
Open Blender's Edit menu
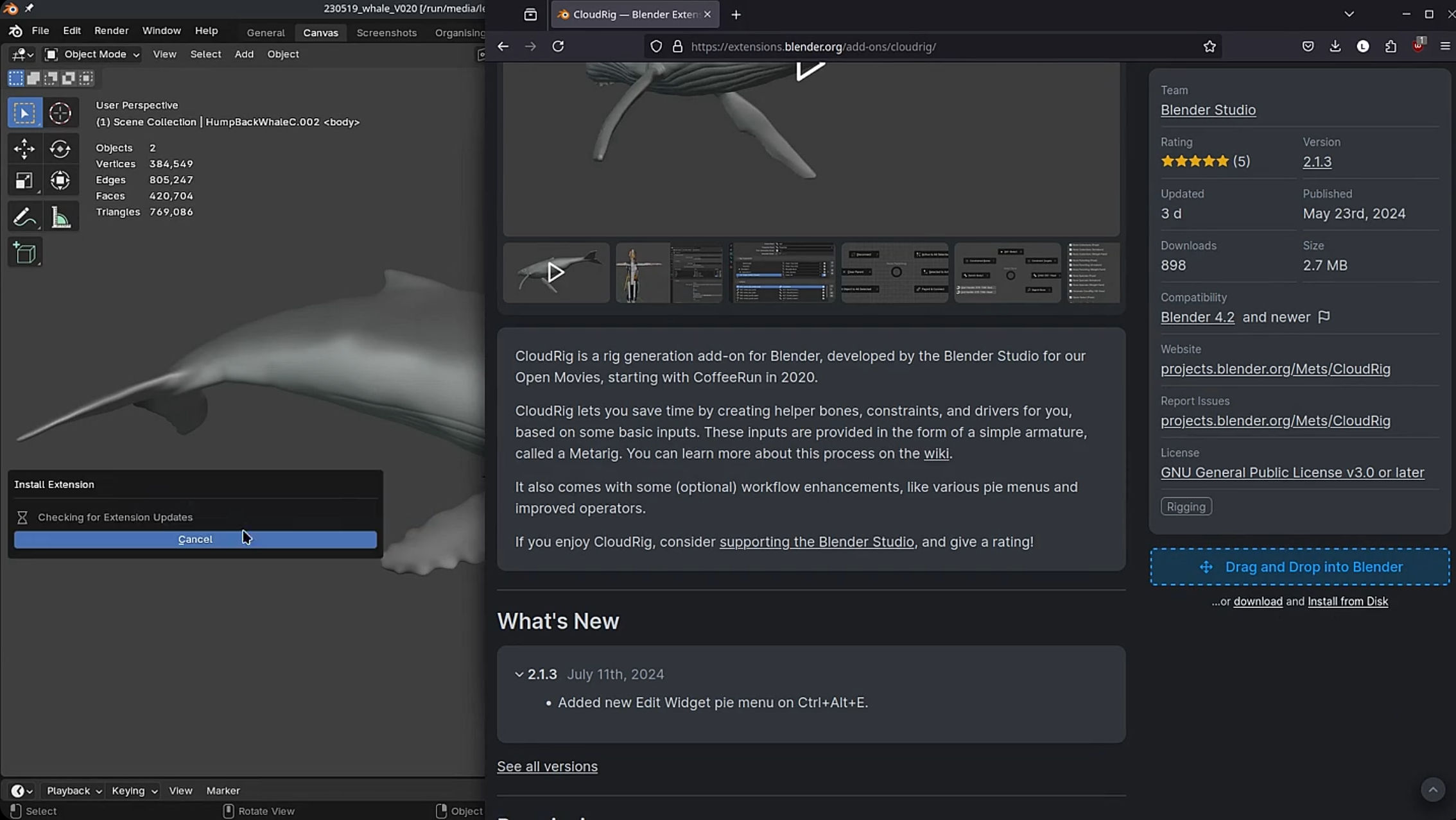coord(72,31)
